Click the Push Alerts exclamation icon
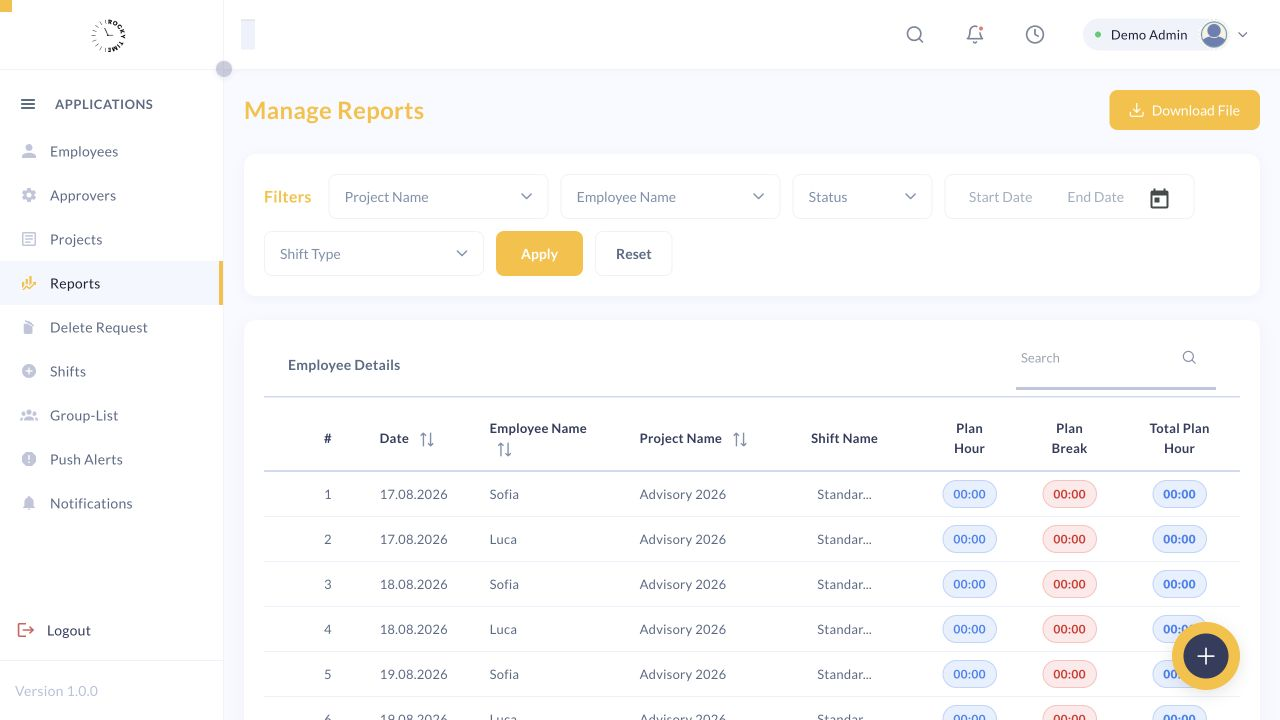 [x=29, y=459]
